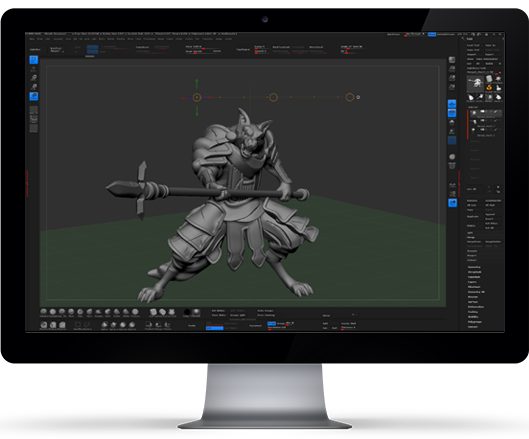Click the paintbrush icon on second subtool row

(495, 120)
